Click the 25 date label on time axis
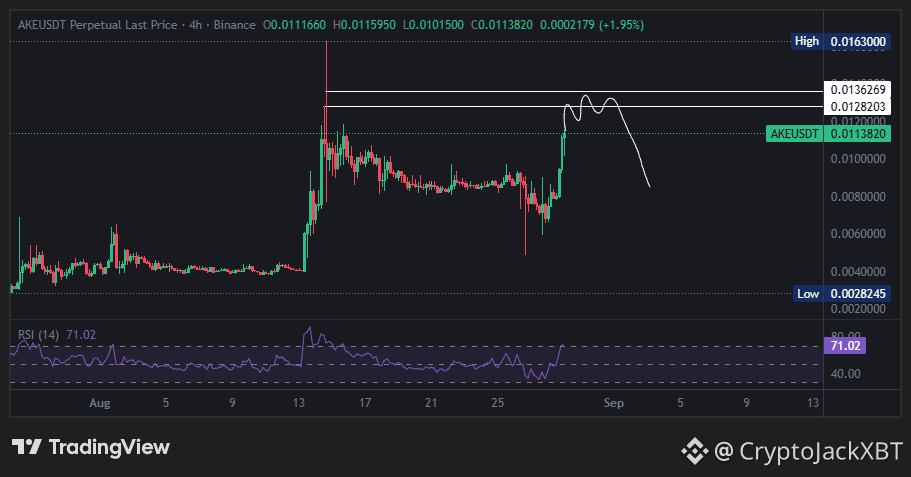The image size is (911, 477). (498, 403)
